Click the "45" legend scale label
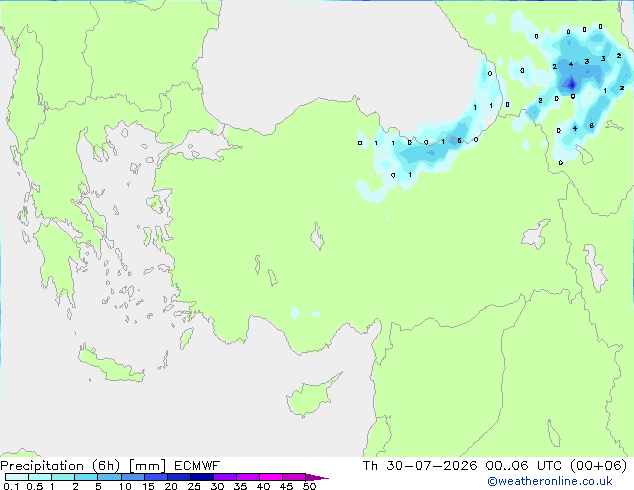Screen dimensions: 634x490 coord(286,486)
